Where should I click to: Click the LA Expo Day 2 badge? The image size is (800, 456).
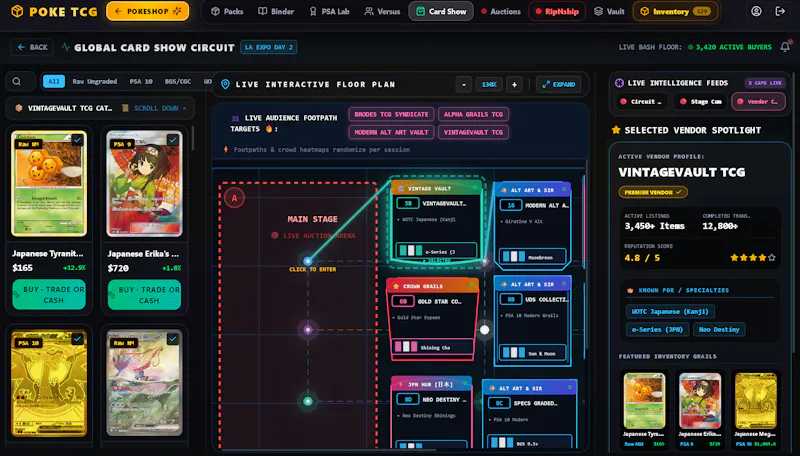click(x=269, y=47)
